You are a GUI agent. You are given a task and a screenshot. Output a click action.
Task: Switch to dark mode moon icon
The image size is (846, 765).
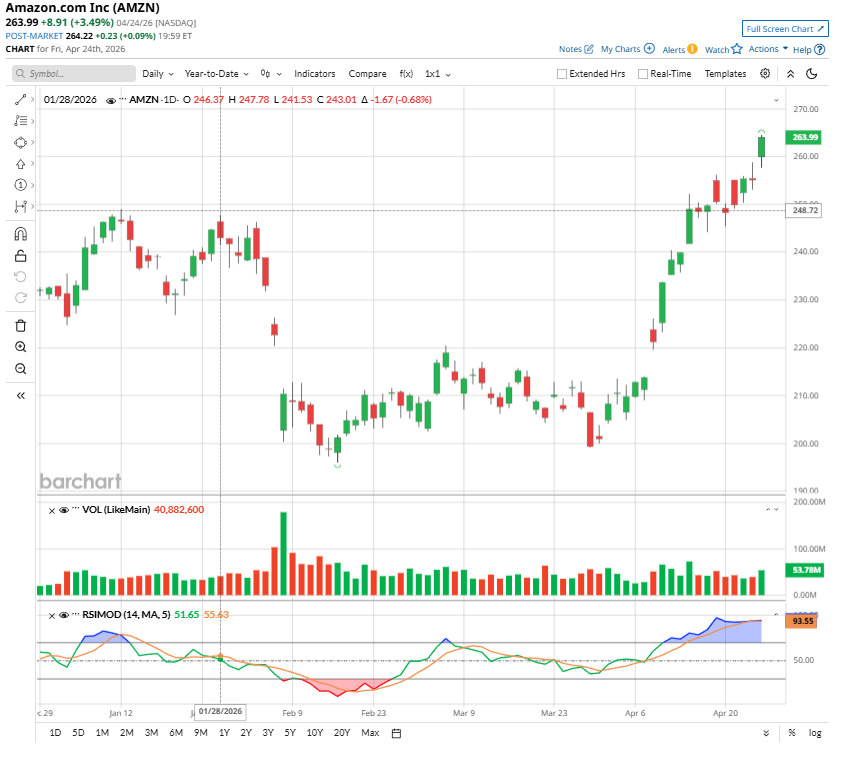(811, 73)
